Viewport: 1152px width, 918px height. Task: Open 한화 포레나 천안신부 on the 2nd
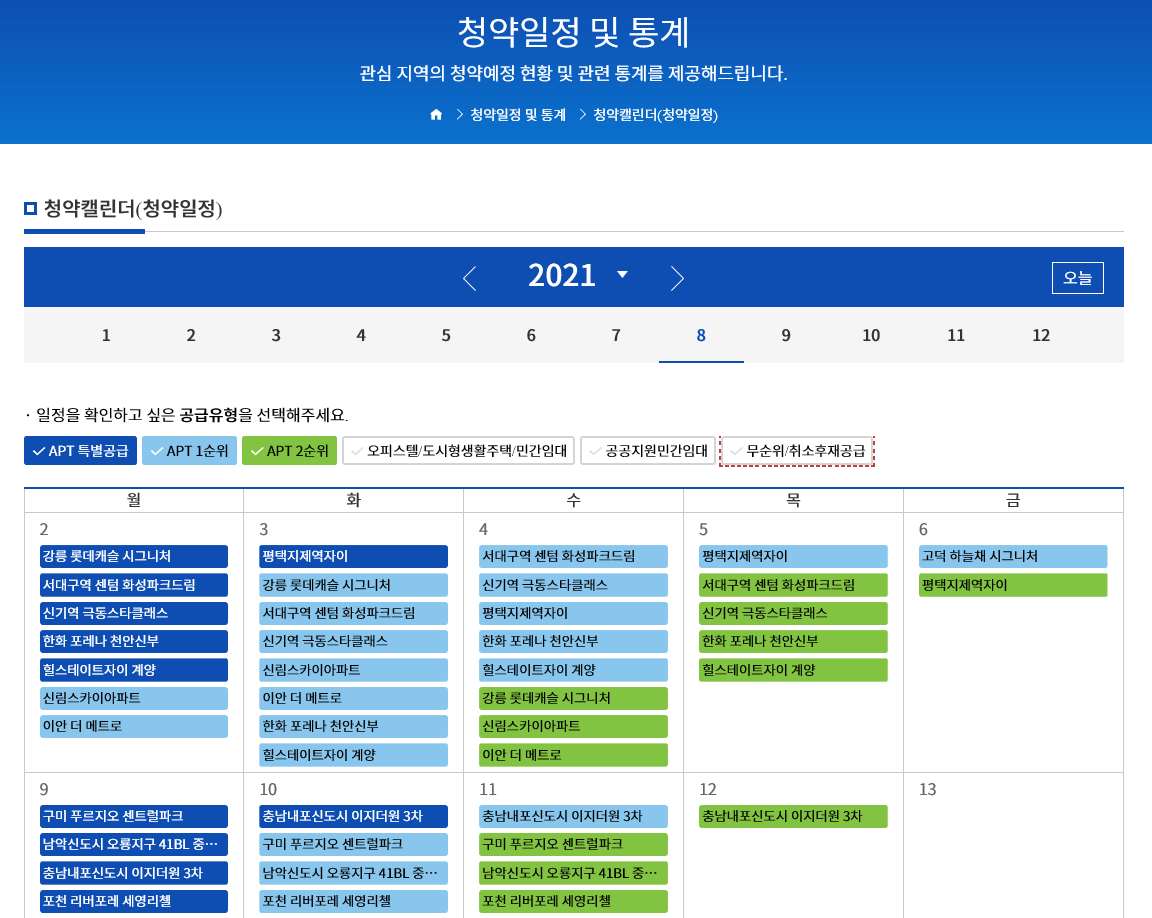134,641
